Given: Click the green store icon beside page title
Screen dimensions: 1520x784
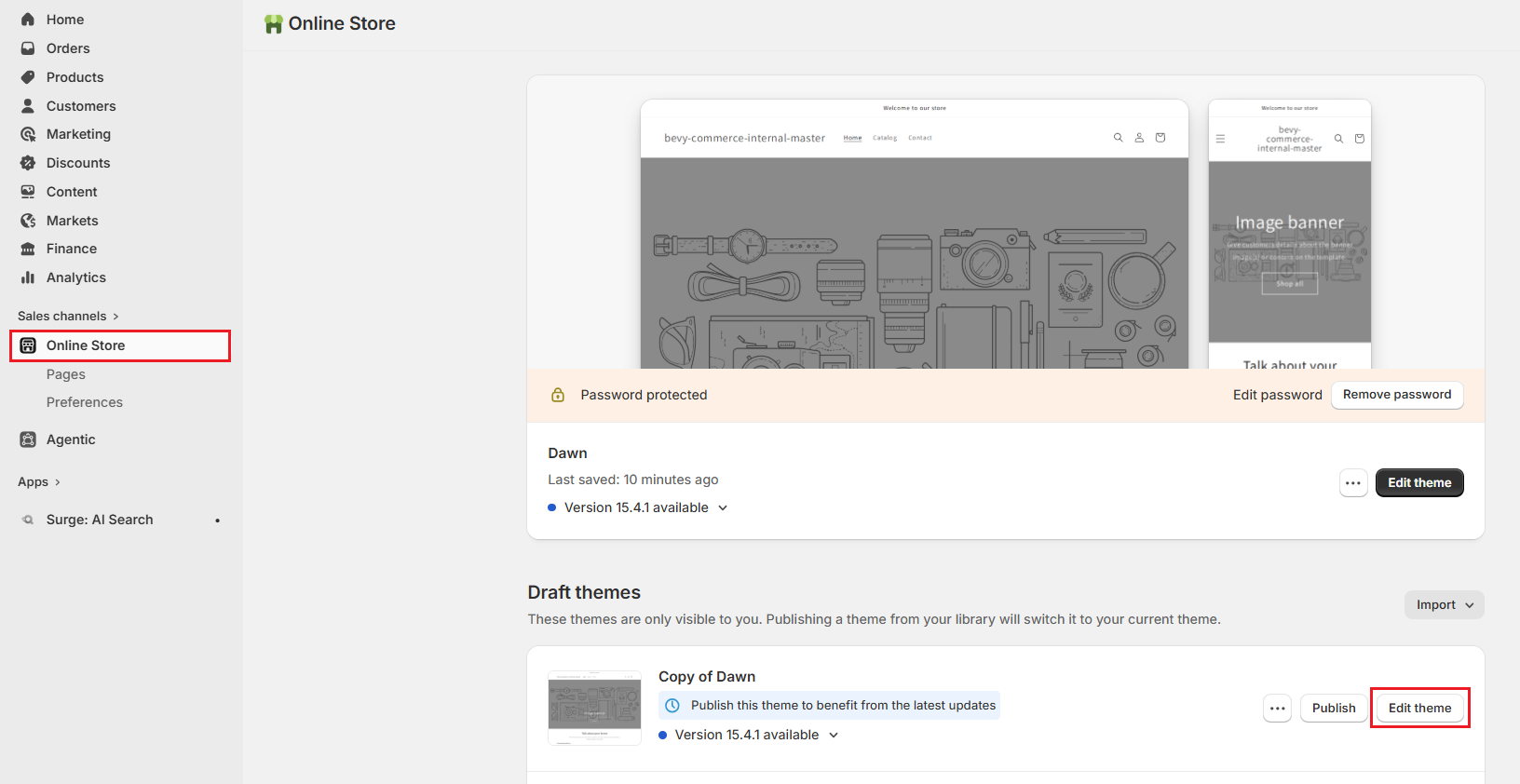Looking at the screenshot, I should coord(273,24).
